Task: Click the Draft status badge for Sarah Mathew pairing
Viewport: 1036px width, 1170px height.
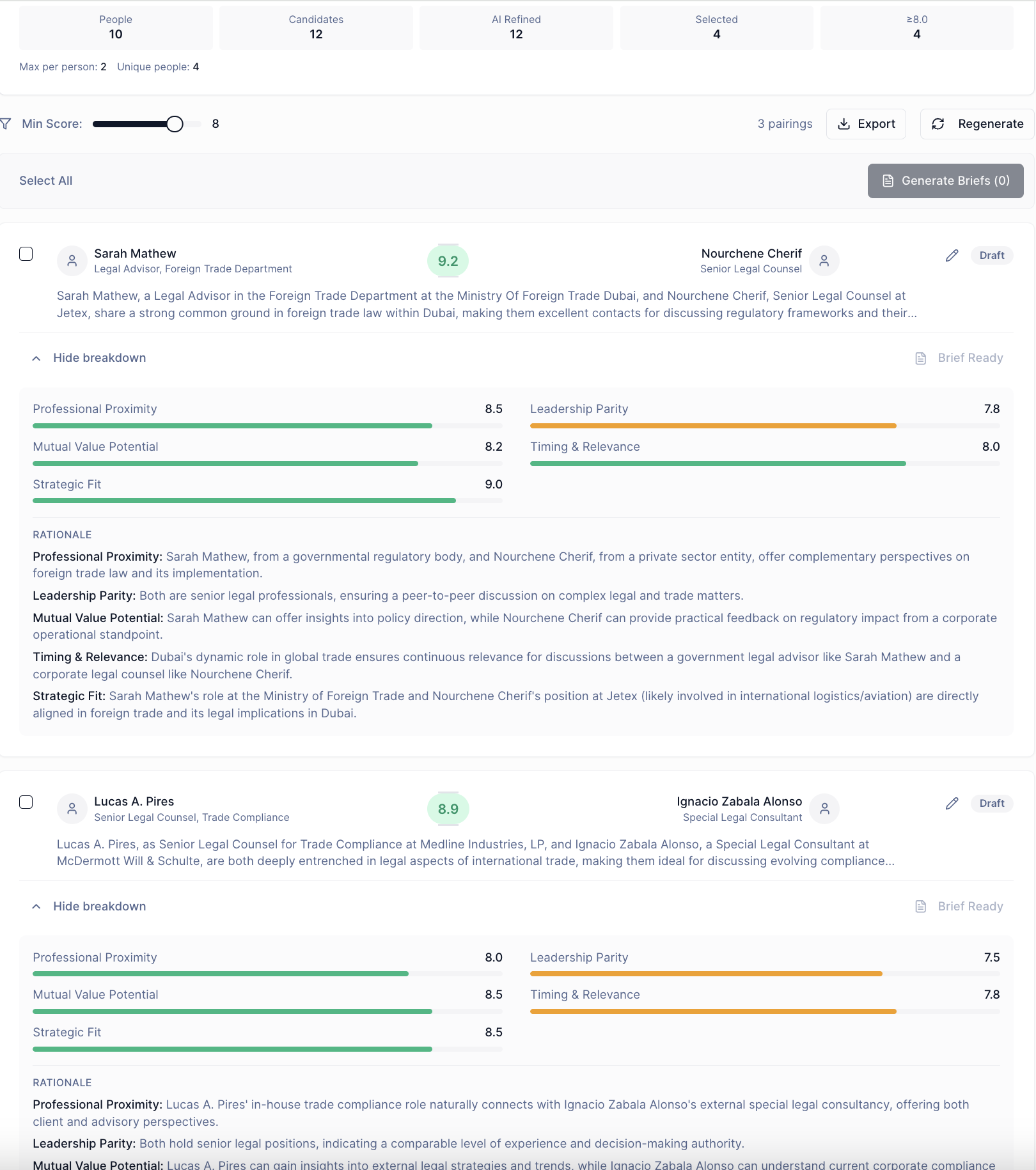Action: [992, 255]
